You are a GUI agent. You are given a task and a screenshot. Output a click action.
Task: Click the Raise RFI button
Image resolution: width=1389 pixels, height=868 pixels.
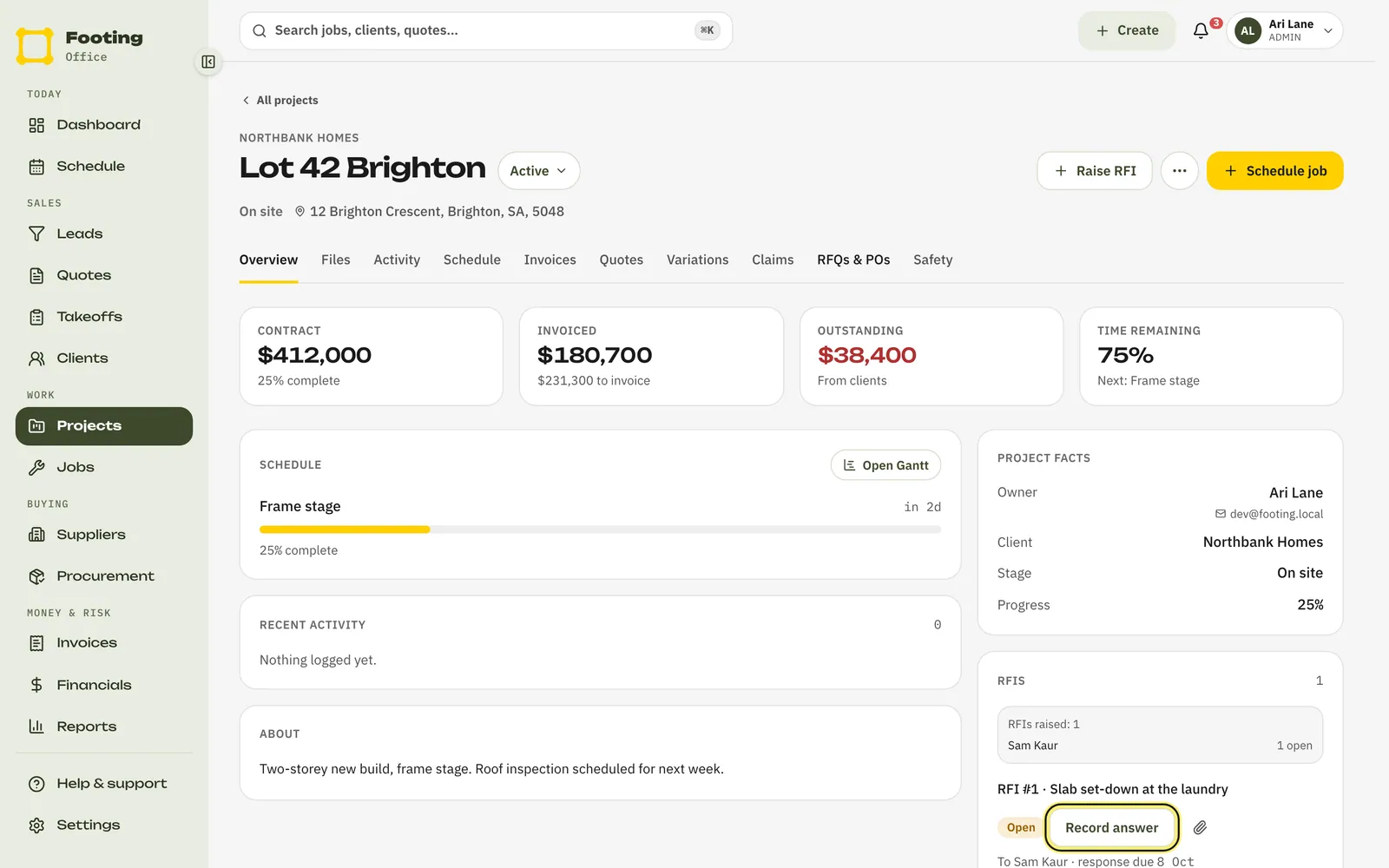pos(1095,171)
